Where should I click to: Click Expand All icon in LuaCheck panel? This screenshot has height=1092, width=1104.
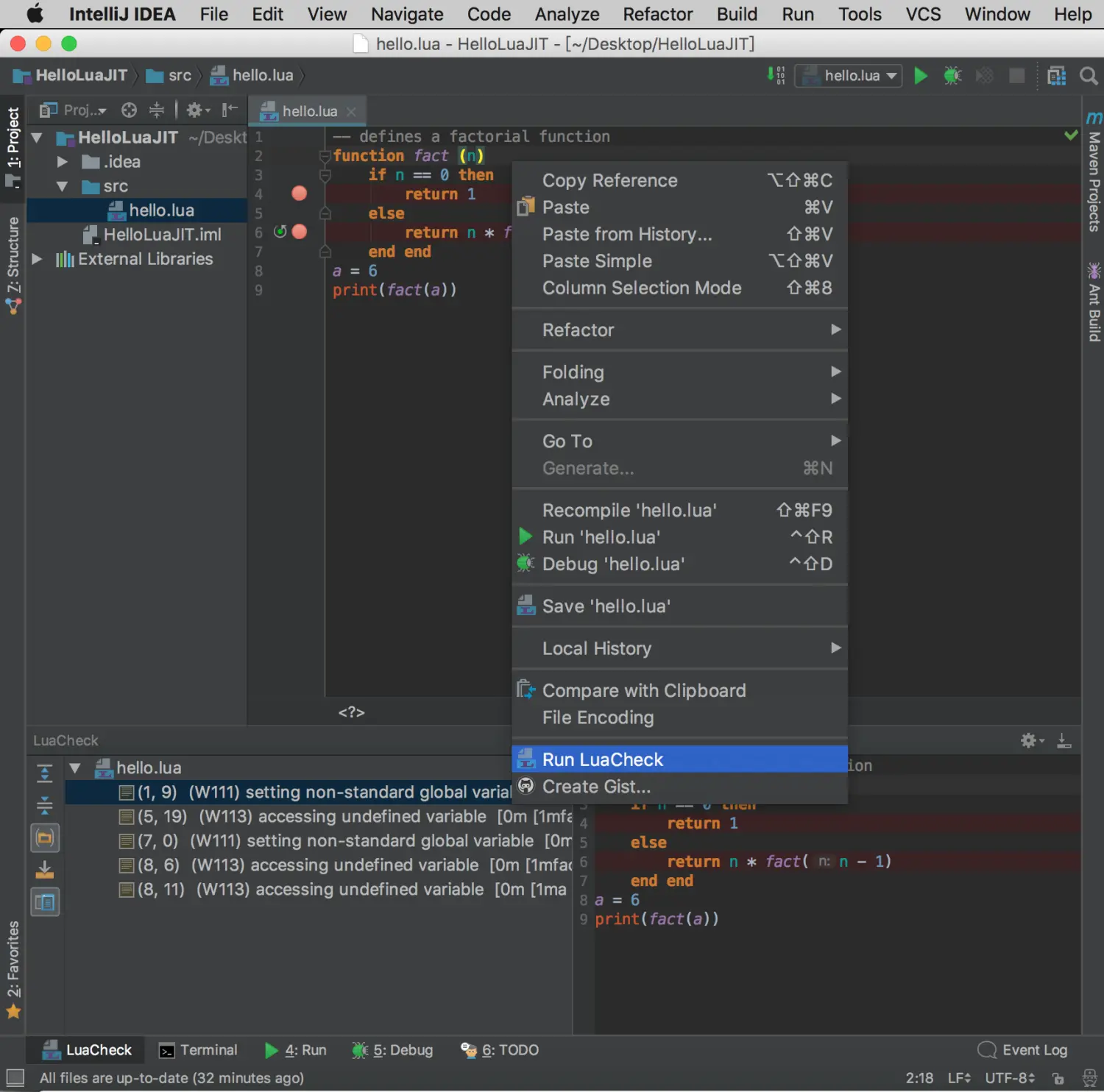coord(45,773)
